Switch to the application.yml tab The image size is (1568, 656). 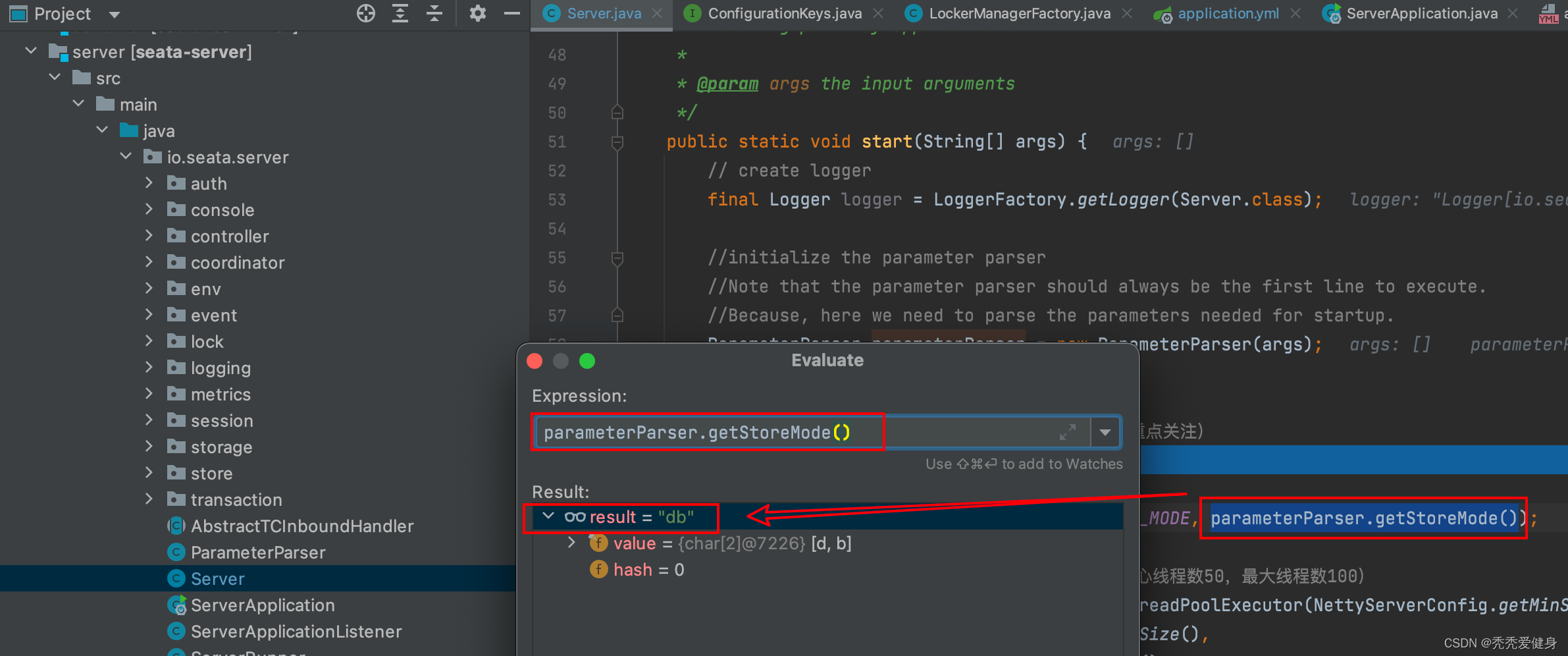tap(1228, 14)
